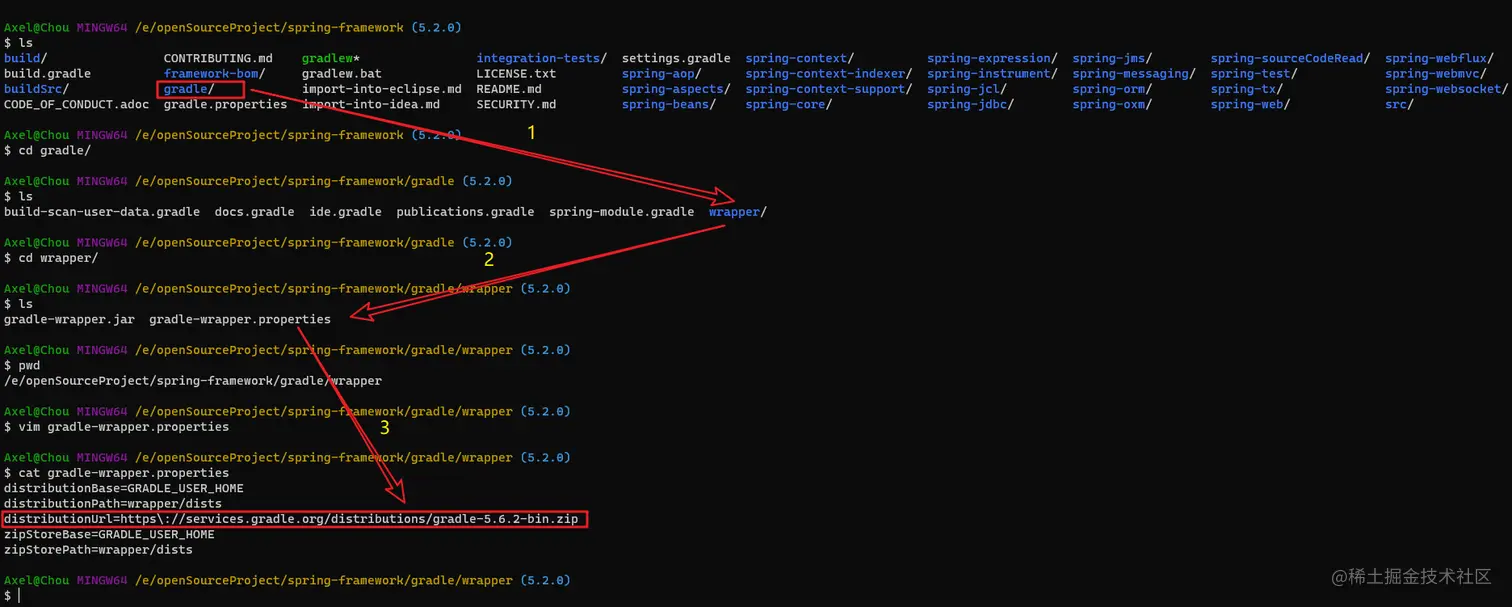The image size is (1512, 607).
Task: Click gradle.properties in the first listing
Action: tap(225, 104)
